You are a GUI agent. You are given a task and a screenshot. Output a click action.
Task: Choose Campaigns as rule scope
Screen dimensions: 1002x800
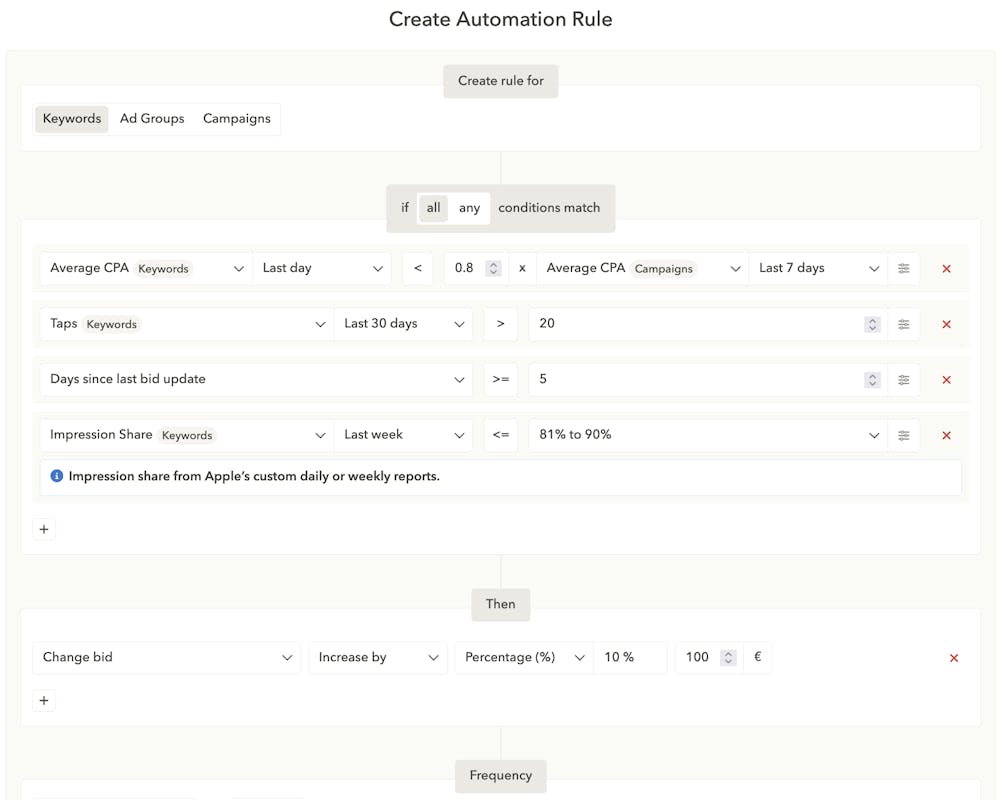[237, 119]
